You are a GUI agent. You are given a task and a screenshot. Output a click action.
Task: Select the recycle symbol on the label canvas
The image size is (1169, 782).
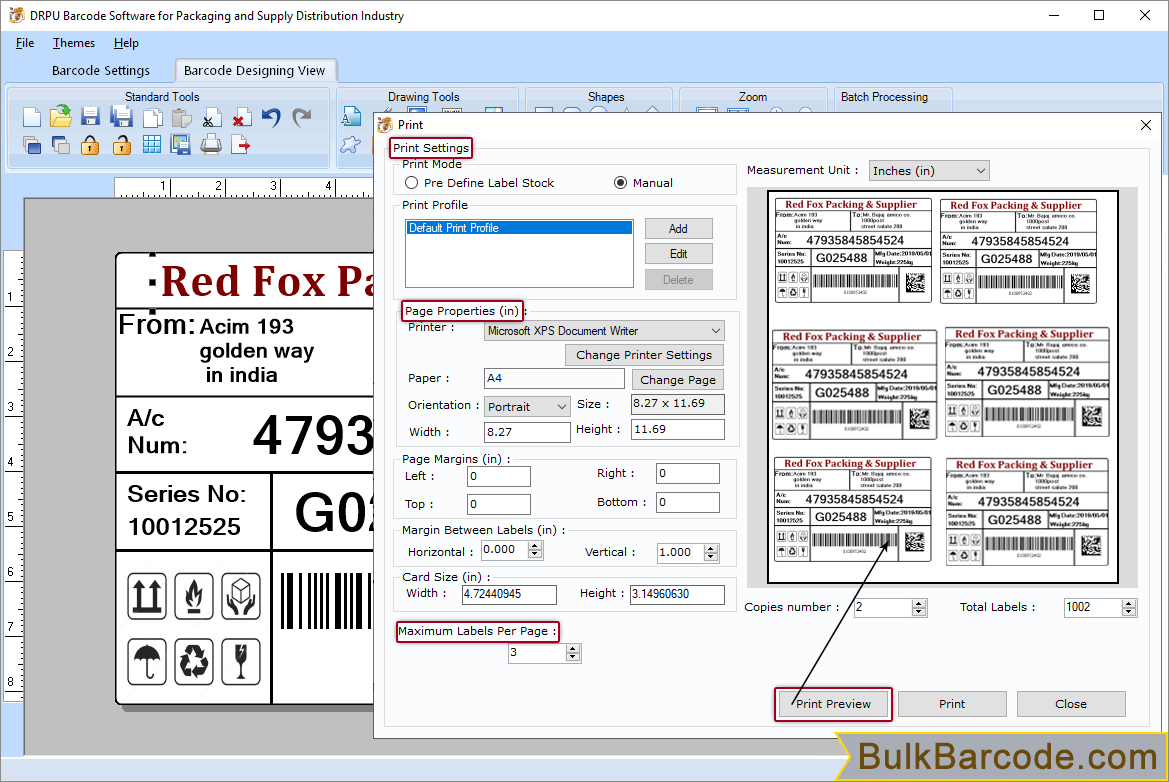[194, 661]
